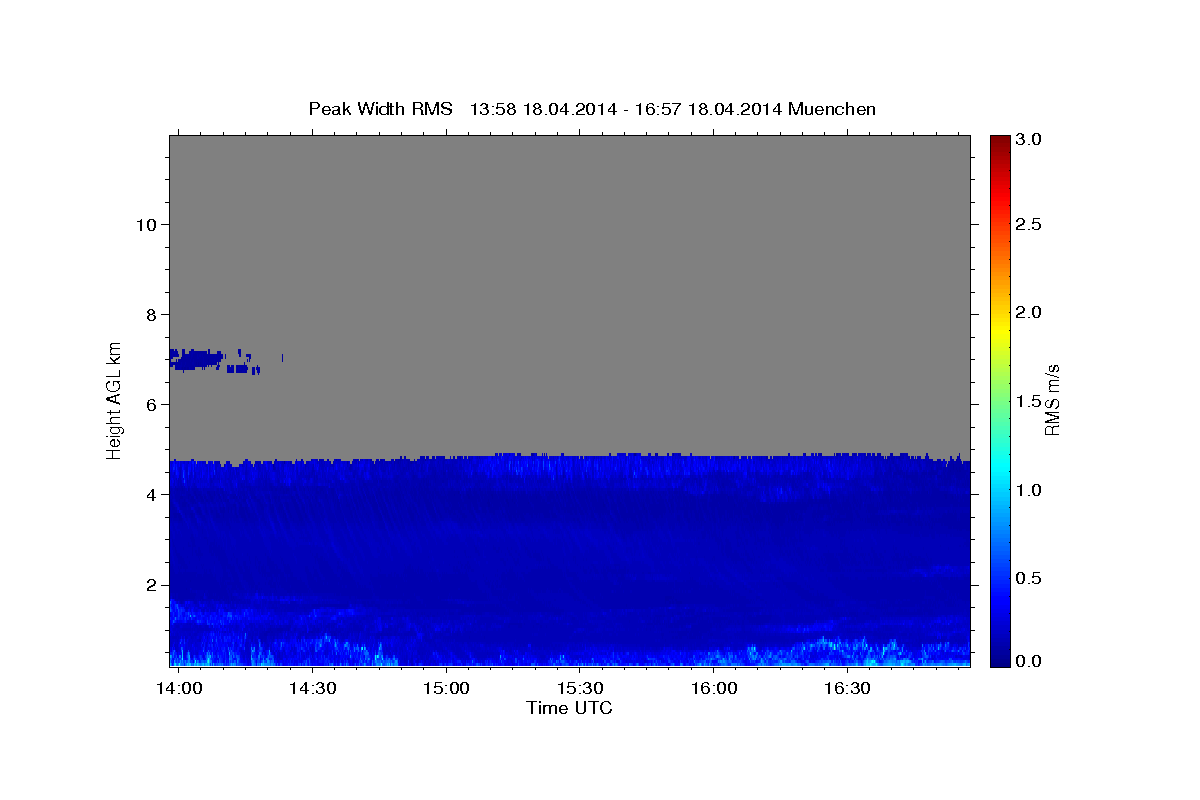Click the '14:00' time tick label
This screenshot has width=1200, height=800.
tap(181, 689)
